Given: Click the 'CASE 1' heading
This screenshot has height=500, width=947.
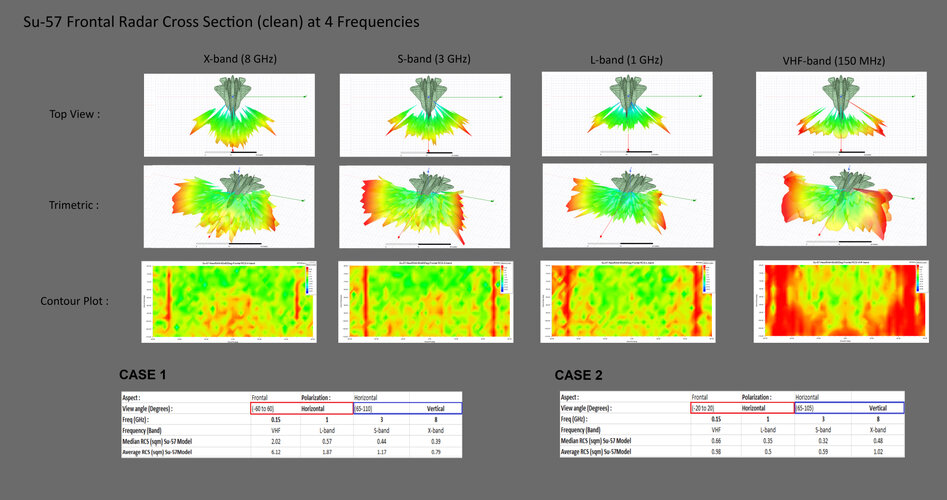Looking at the screenshot, I should point(143,375).
